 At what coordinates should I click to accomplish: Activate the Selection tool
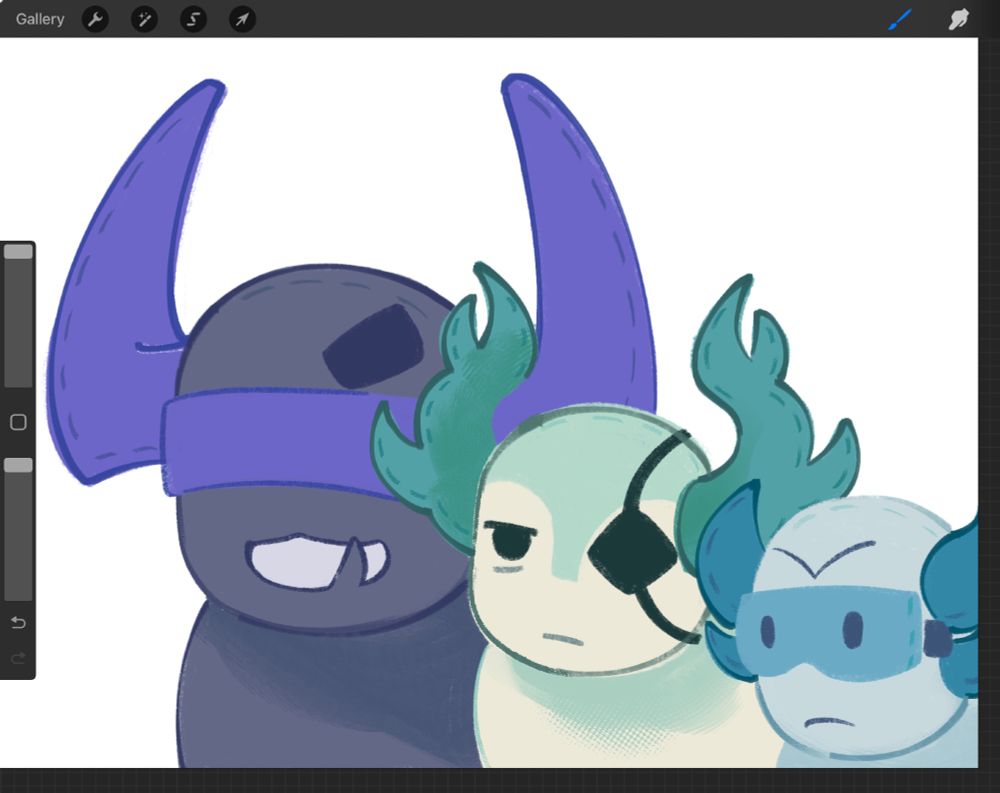pyautogui.click(x=193, y=19)
